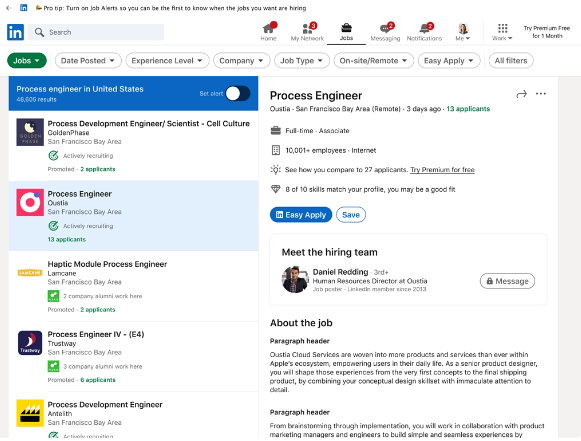Click the lightbulb icon beside applicant comparison
This screenshot has height=441, width=581.
click(x=275, y=170)
